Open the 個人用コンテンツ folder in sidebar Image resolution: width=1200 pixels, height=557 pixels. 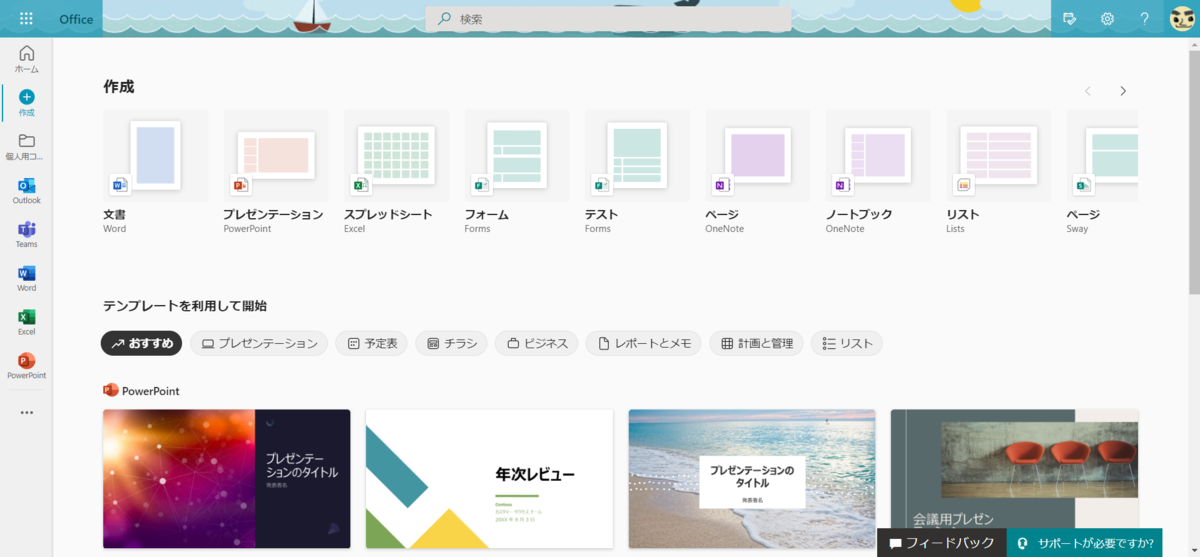(x=27, y=147)
